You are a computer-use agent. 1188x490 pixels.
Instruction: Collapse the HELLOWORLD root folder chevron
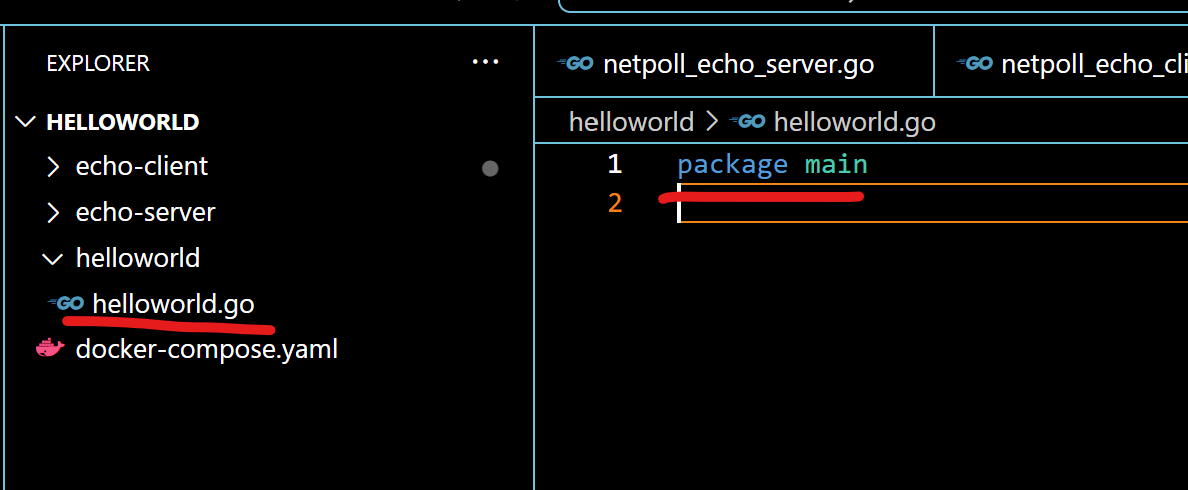[26, 122]
